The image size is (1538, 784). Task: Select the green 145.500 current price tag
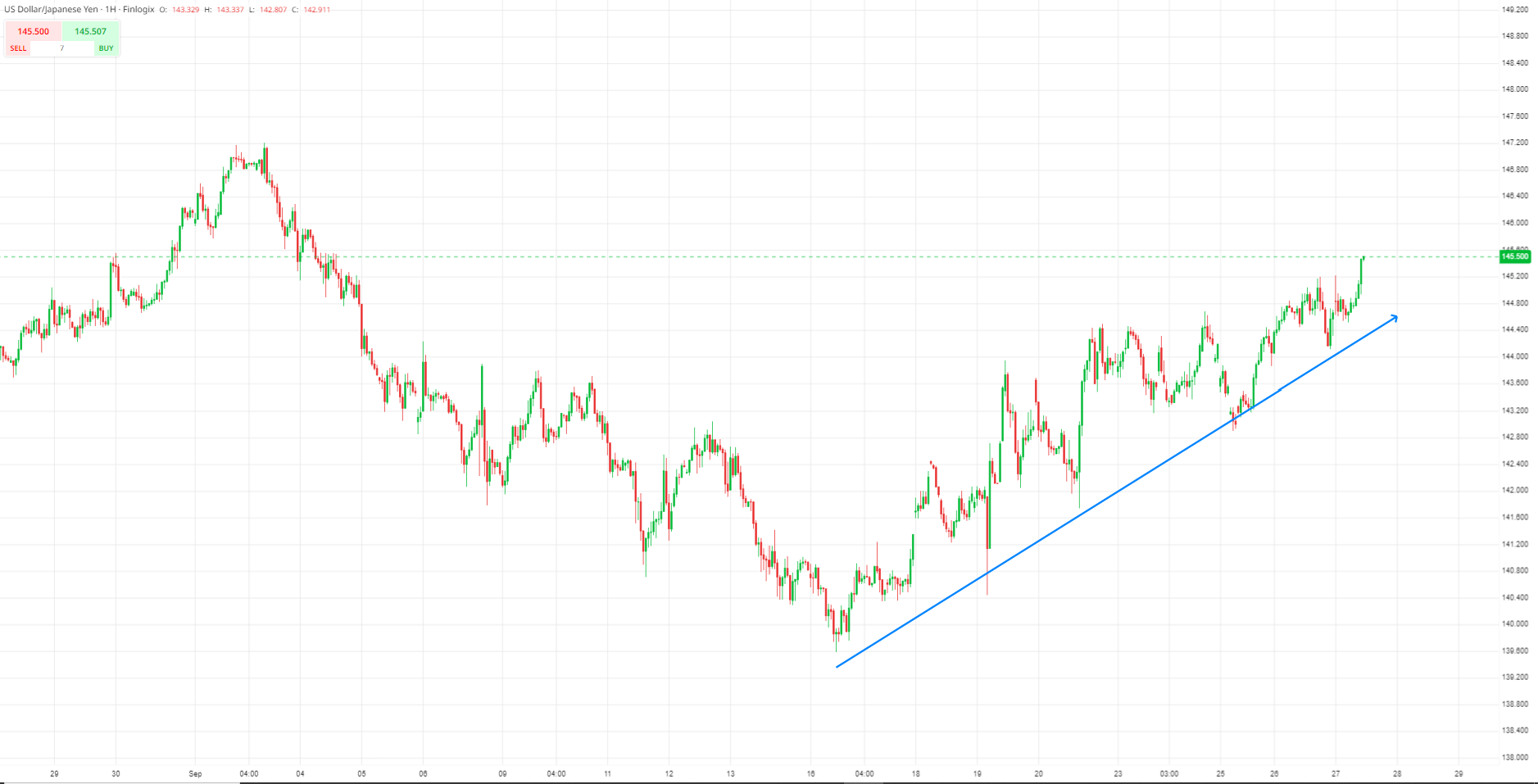click(x=1514, y=256)
